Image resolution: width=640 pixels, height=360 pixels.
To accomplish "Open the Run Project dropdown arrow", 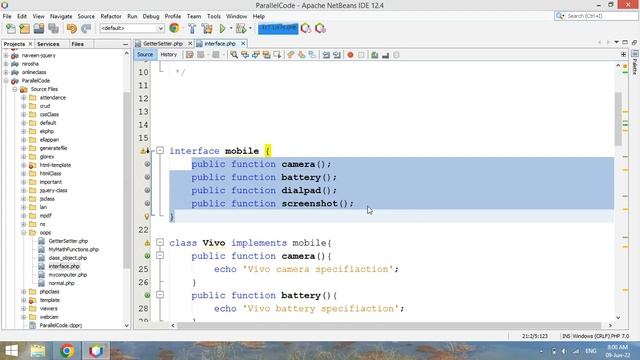I will tap(230, 29).
